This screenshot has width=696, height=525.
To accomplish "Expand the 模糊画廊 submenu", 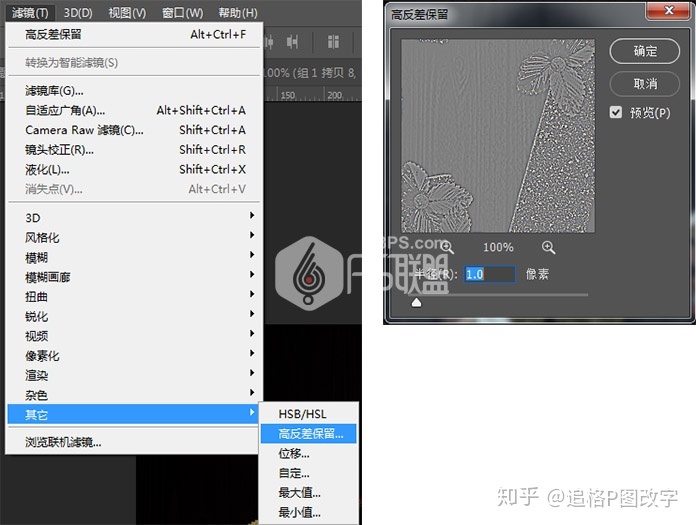I will [x=134, y=277].
